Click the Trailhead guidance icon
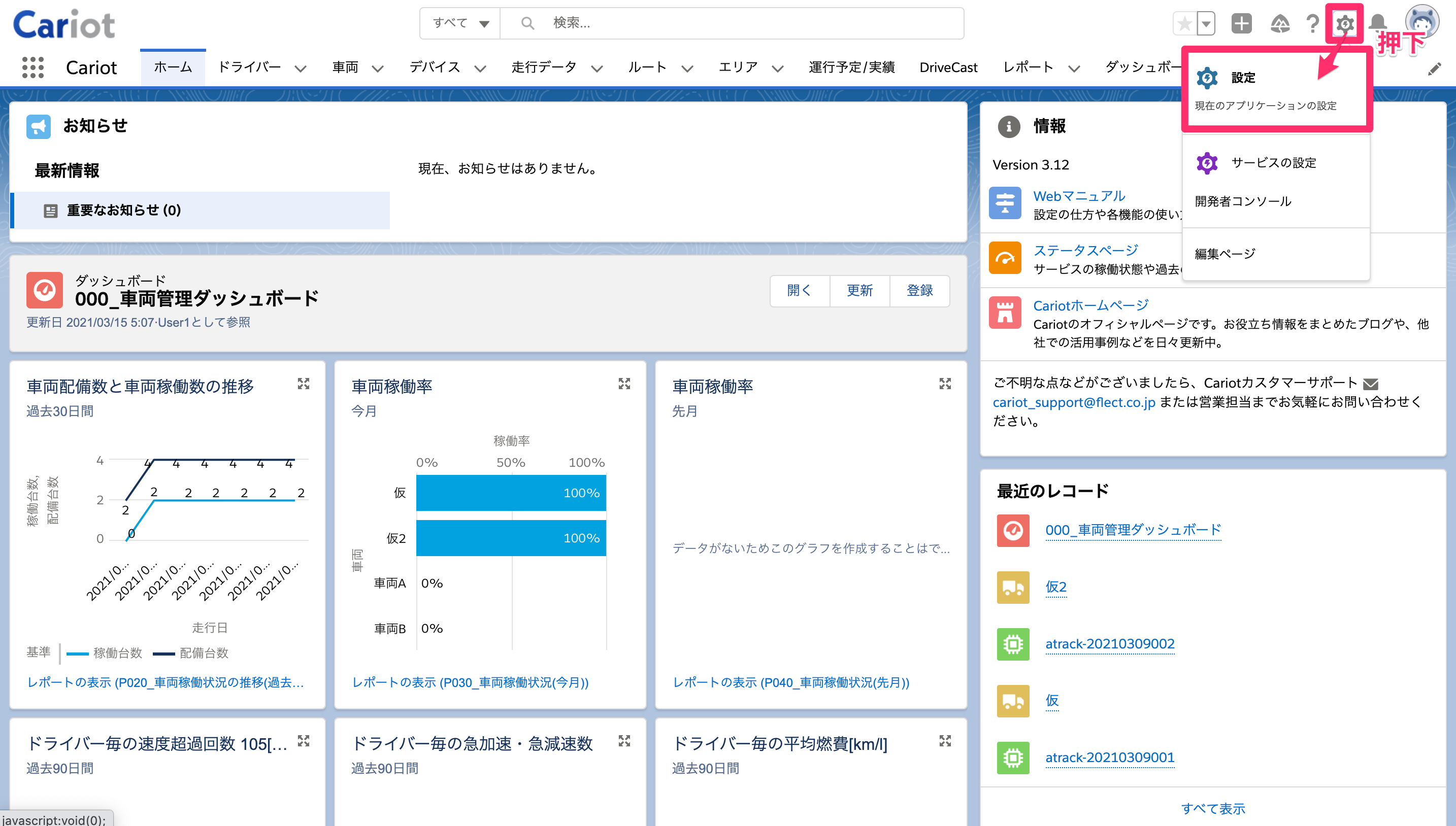 [1279, 24]
